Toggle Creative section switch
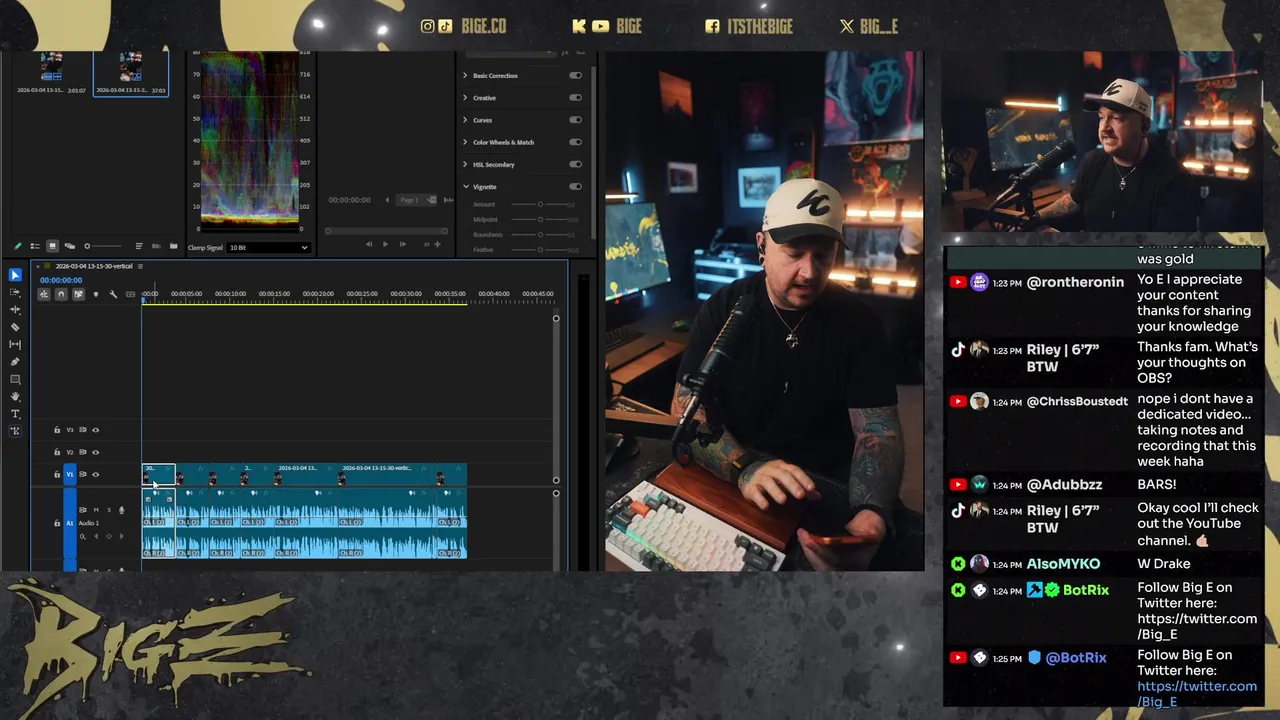The height and width of the screenshot is (720, 1280). tap(575, 97)
